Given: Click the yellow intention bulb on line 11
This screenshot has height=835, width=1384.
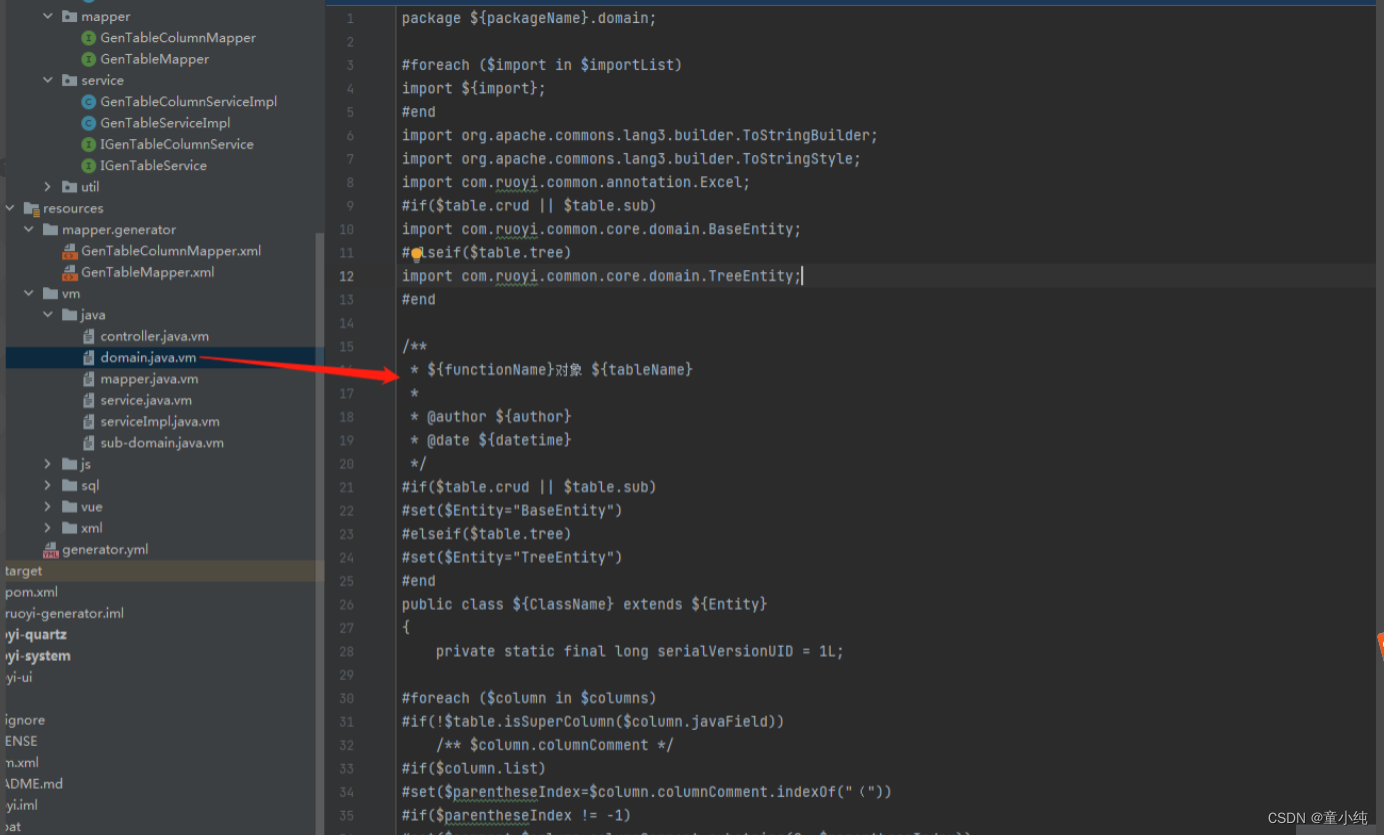Looking at the screenshot, I should point(417,254).
